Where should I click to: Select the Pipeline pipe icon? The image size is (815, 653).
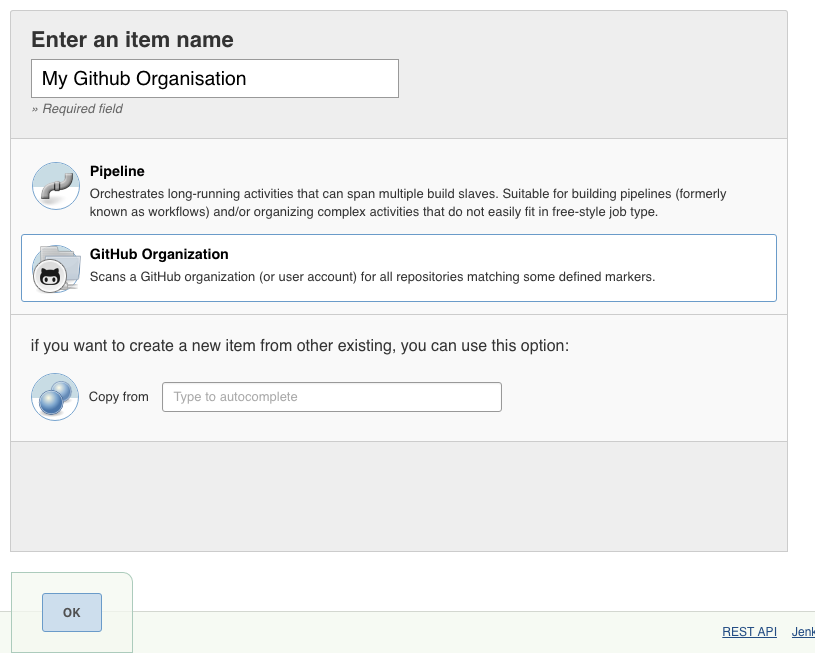56,186
